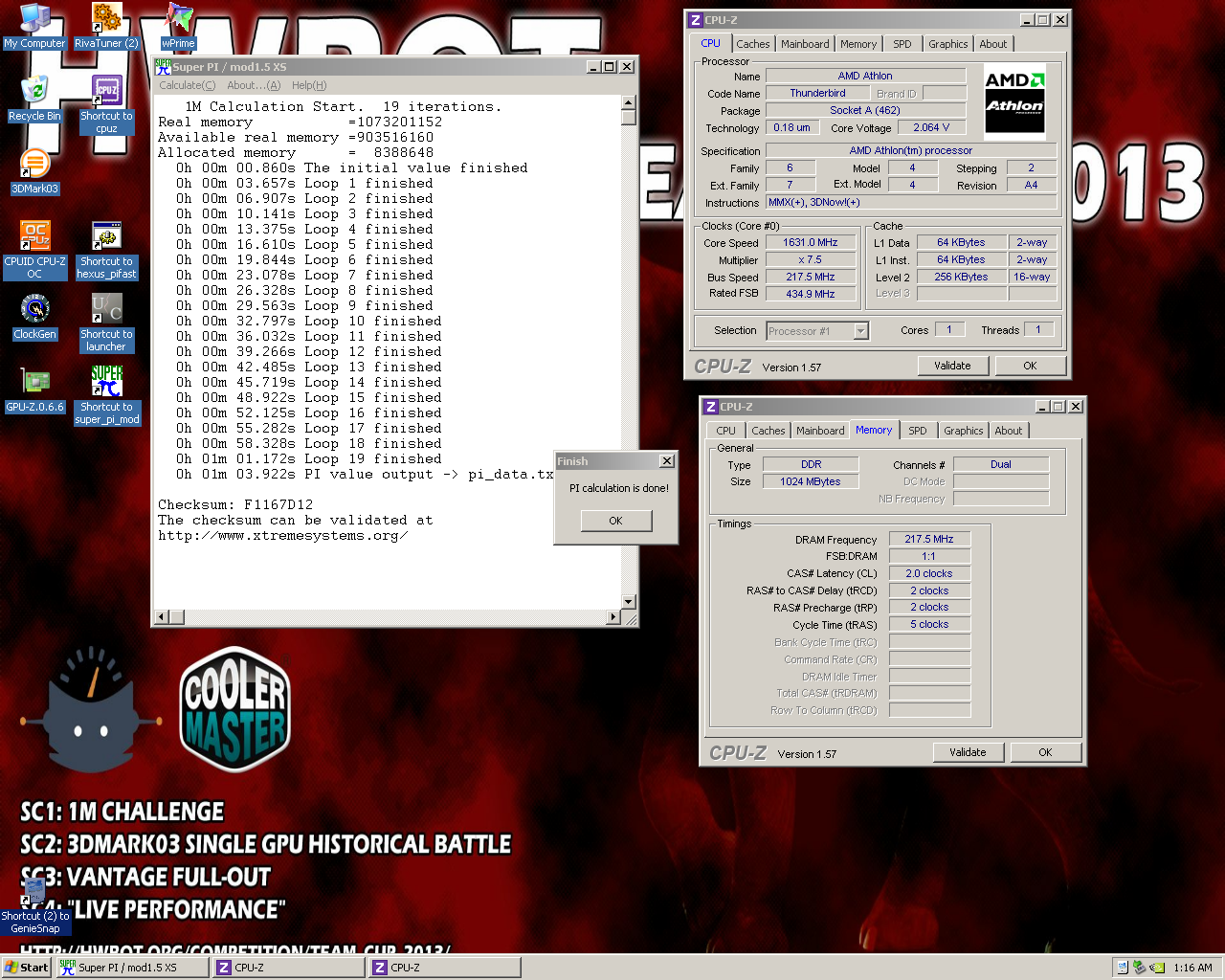
Task: Open the Start menu
Action: (x=27, y=968)
